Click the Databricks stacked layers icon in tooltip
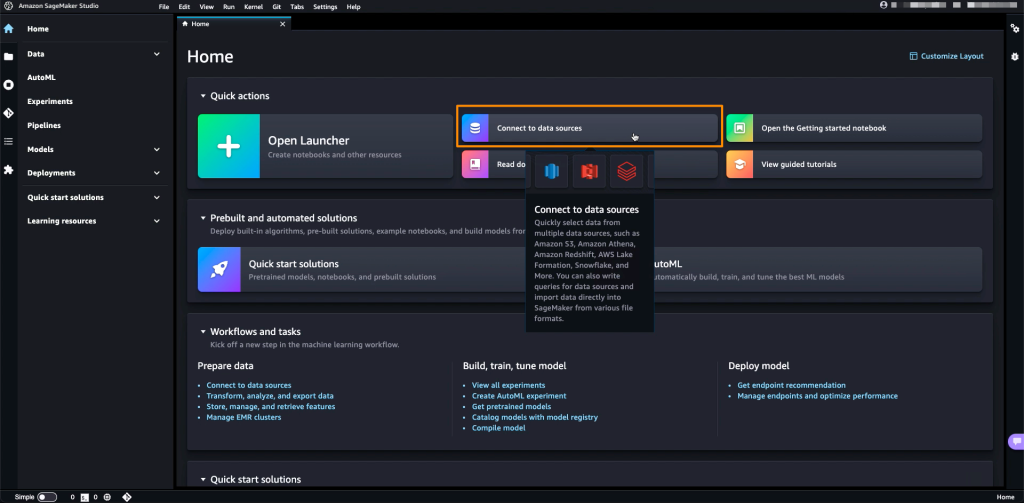Image resolution: width=1024 pixels, height=503 pixels. [627, 172]
